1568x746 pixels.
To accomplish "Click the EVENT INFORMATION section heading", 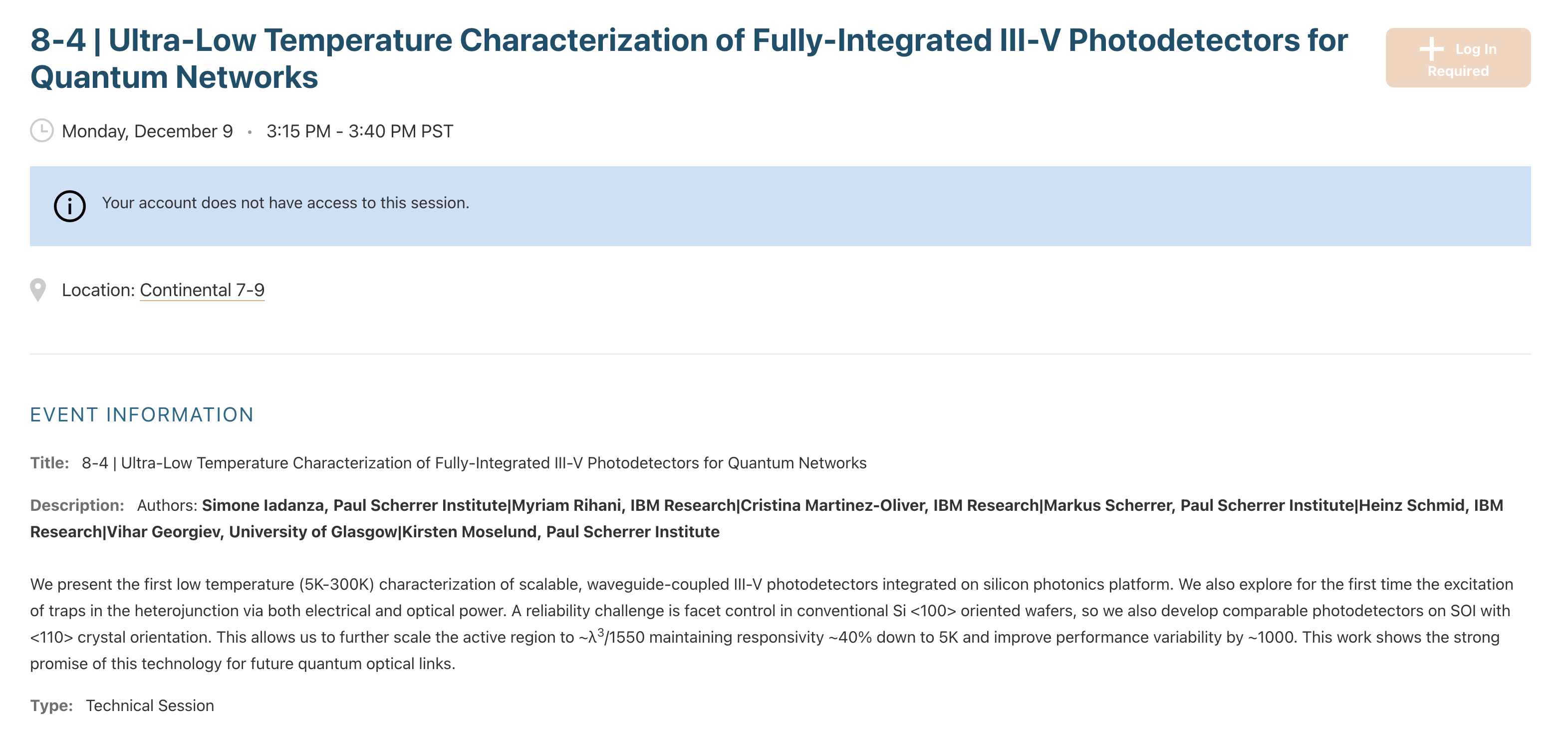I will click(x=142, y=415).
